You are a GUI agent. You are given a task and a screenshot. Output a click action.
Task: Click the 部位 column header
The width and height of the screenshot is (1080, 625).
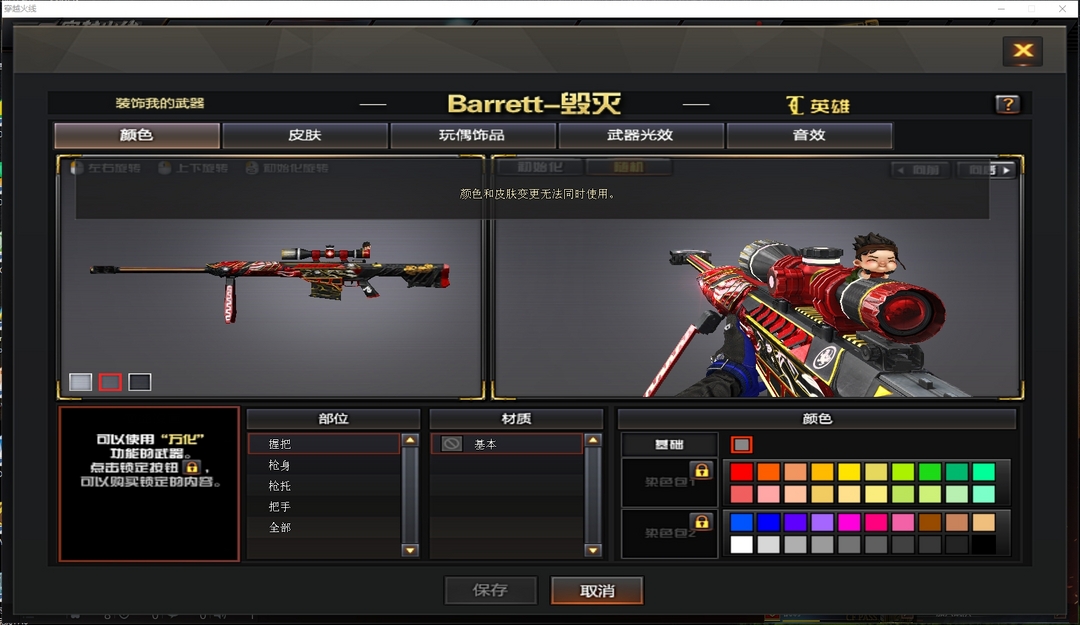(333, 418)
